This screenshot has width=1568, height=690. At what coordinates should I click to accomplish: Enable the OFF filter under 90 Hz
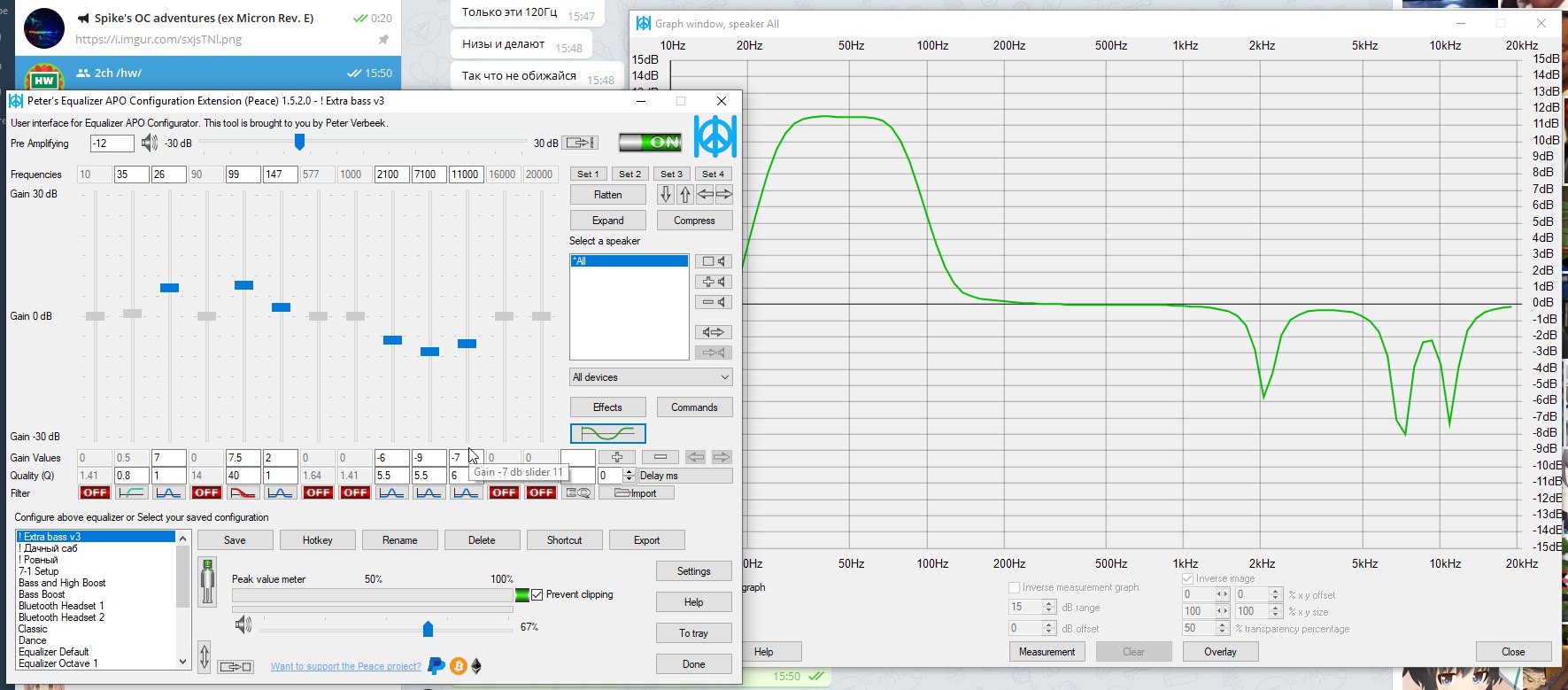pyautogui.click(x=206, y=492)
